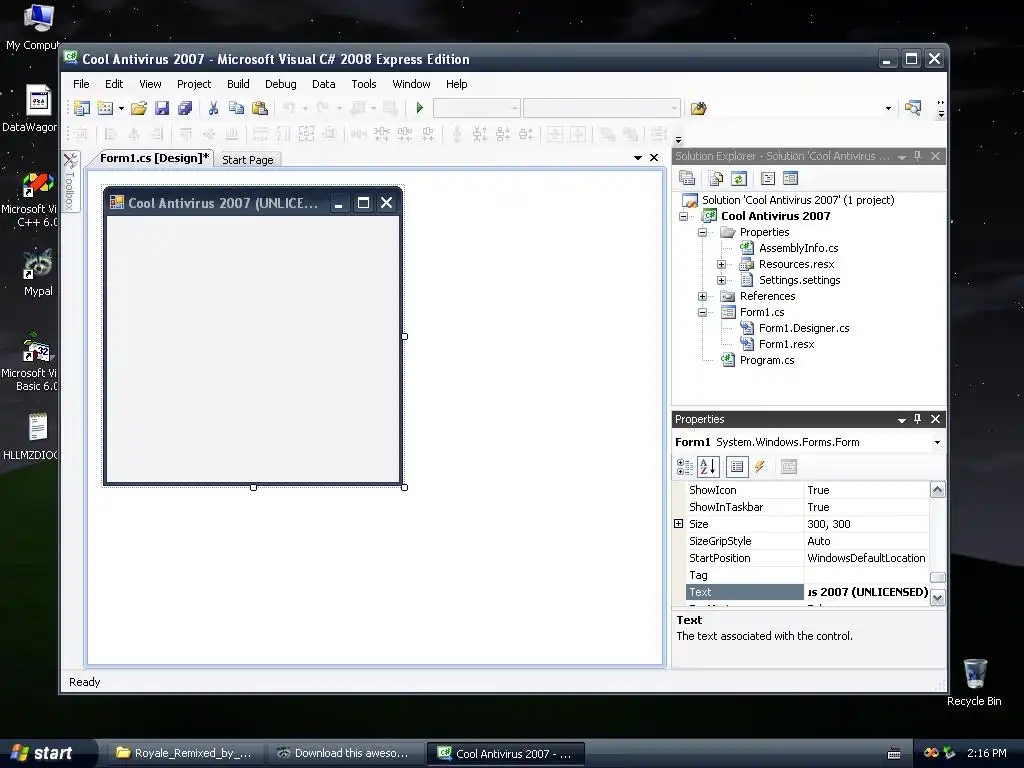The image size is (1024, 768).
Task: Toggle auto-hide pin of Solution Explorer
Action: pos(918,156)
